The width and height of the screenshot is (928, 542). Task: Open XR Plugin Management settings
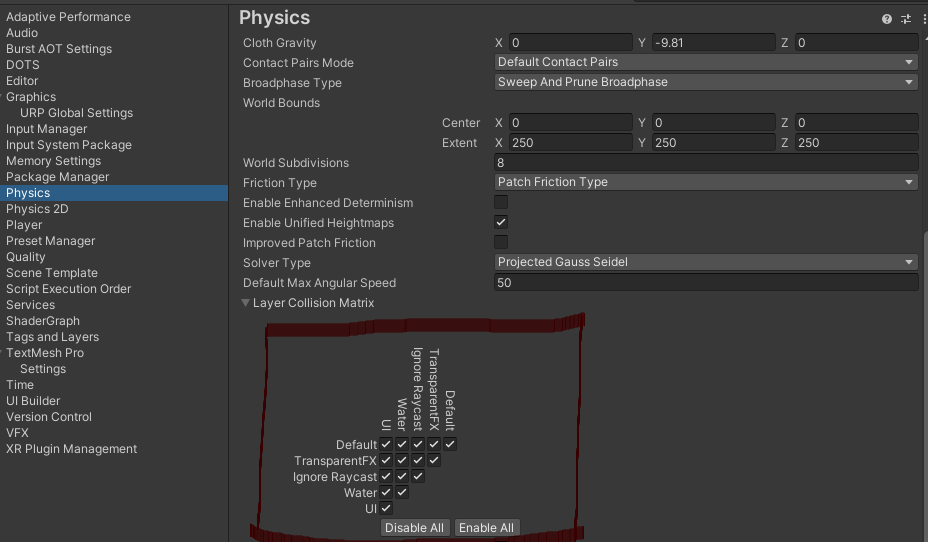[x=71, y=448]
